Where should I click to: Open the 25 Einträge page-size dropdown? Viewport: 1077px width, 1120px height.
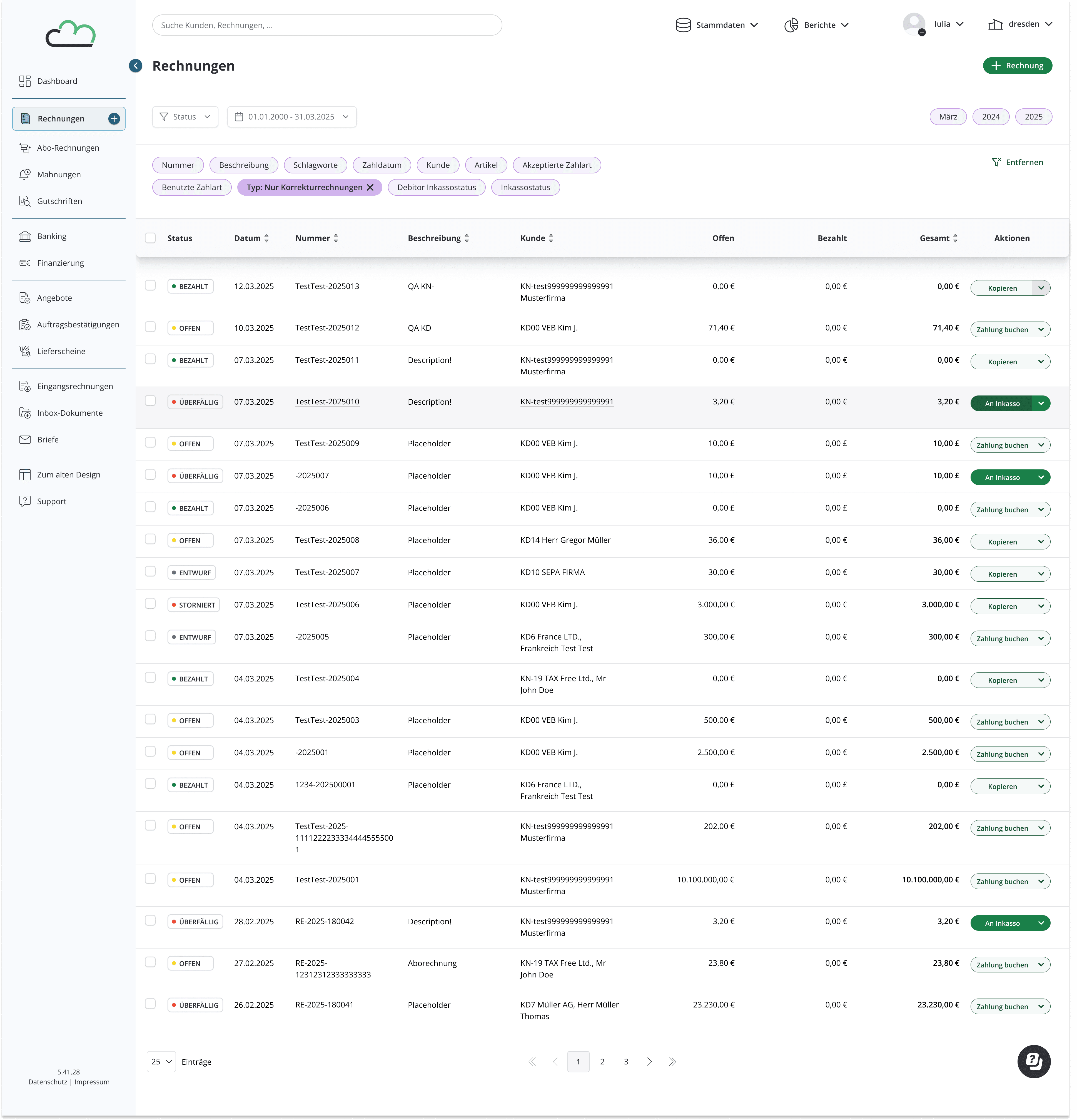[x=161, y=1062]
